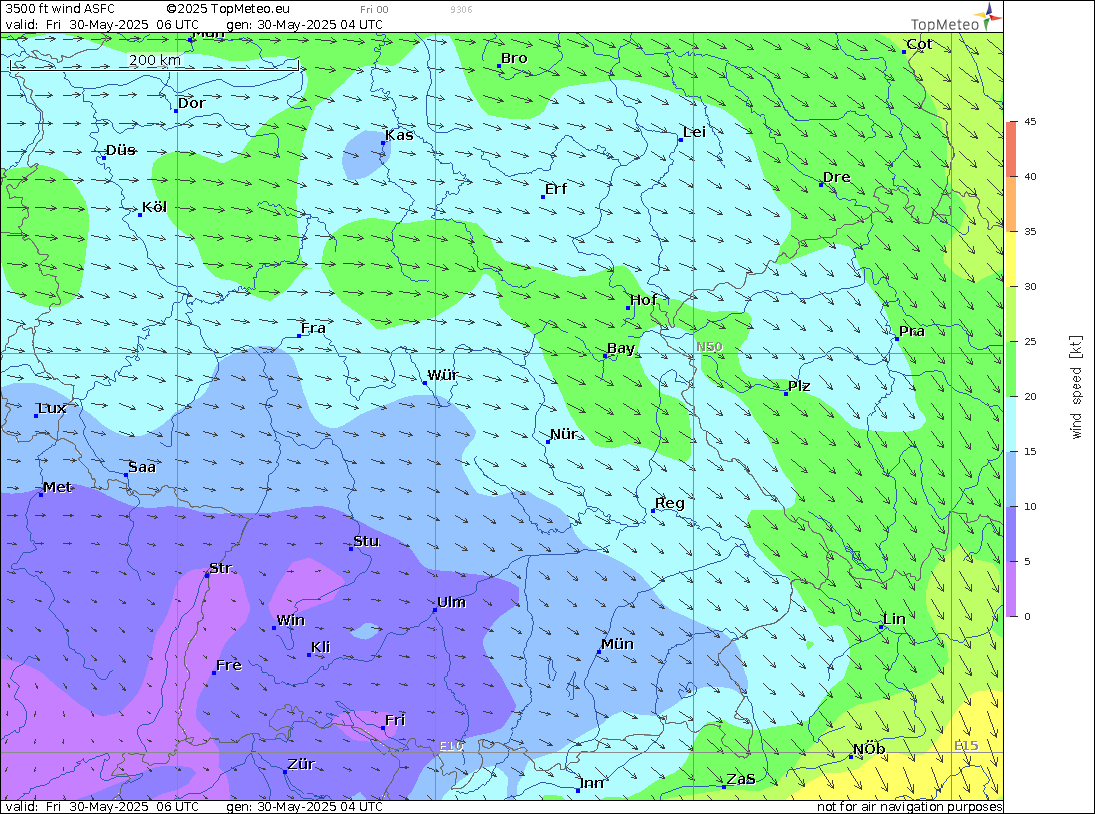
Task: Pick the light blue 10–15 kt legend band
Action: coord(1012,479)
